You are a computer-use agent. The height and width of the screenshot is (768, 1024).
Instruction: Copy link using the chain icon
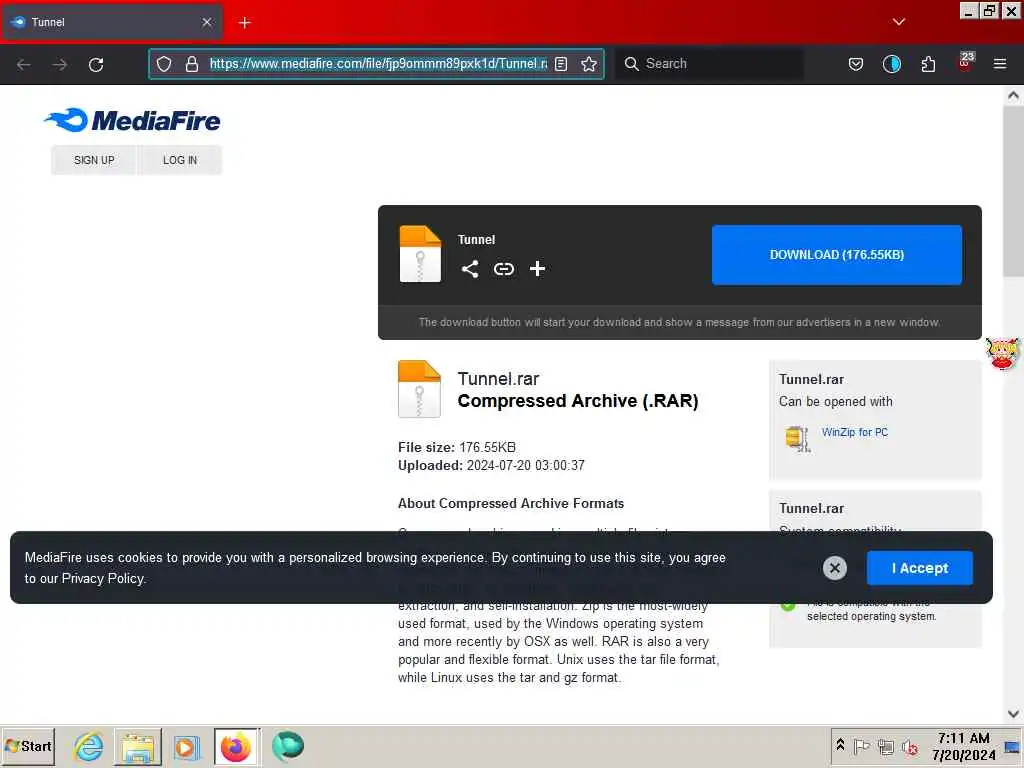pyautogui.click(x=504, y=269)
